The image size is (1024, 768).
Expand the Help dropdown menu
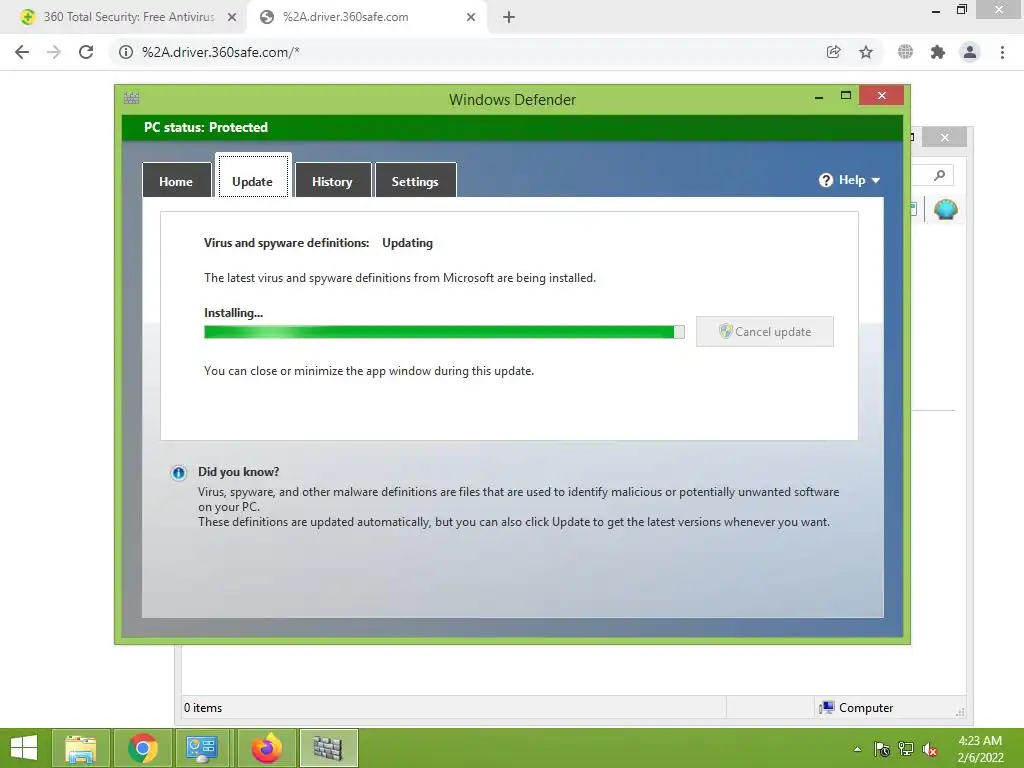pyautogui.click(x=850, y=180)
